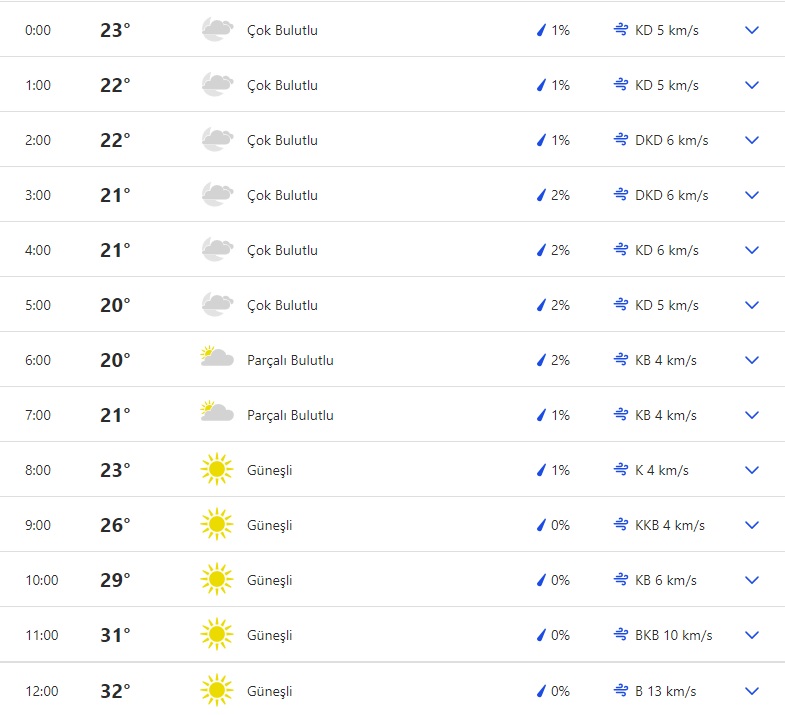The image size is (785, 715).
Task: Click the "Güneşli" label at 10:00
Action: click(270, 580)
